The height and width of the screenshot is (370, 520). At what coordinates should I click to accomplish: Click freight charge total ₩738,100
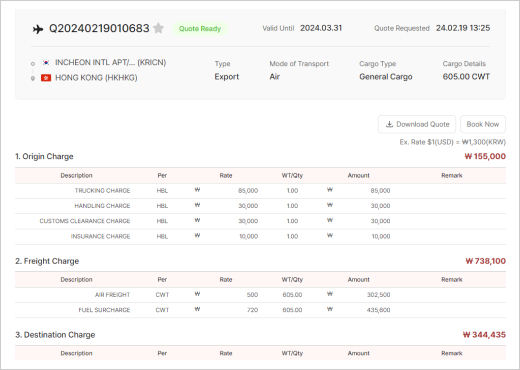(485, 261)
